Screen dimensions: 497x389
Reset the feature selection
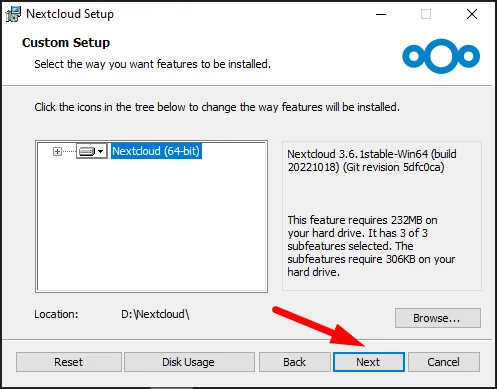pos(69,362)
